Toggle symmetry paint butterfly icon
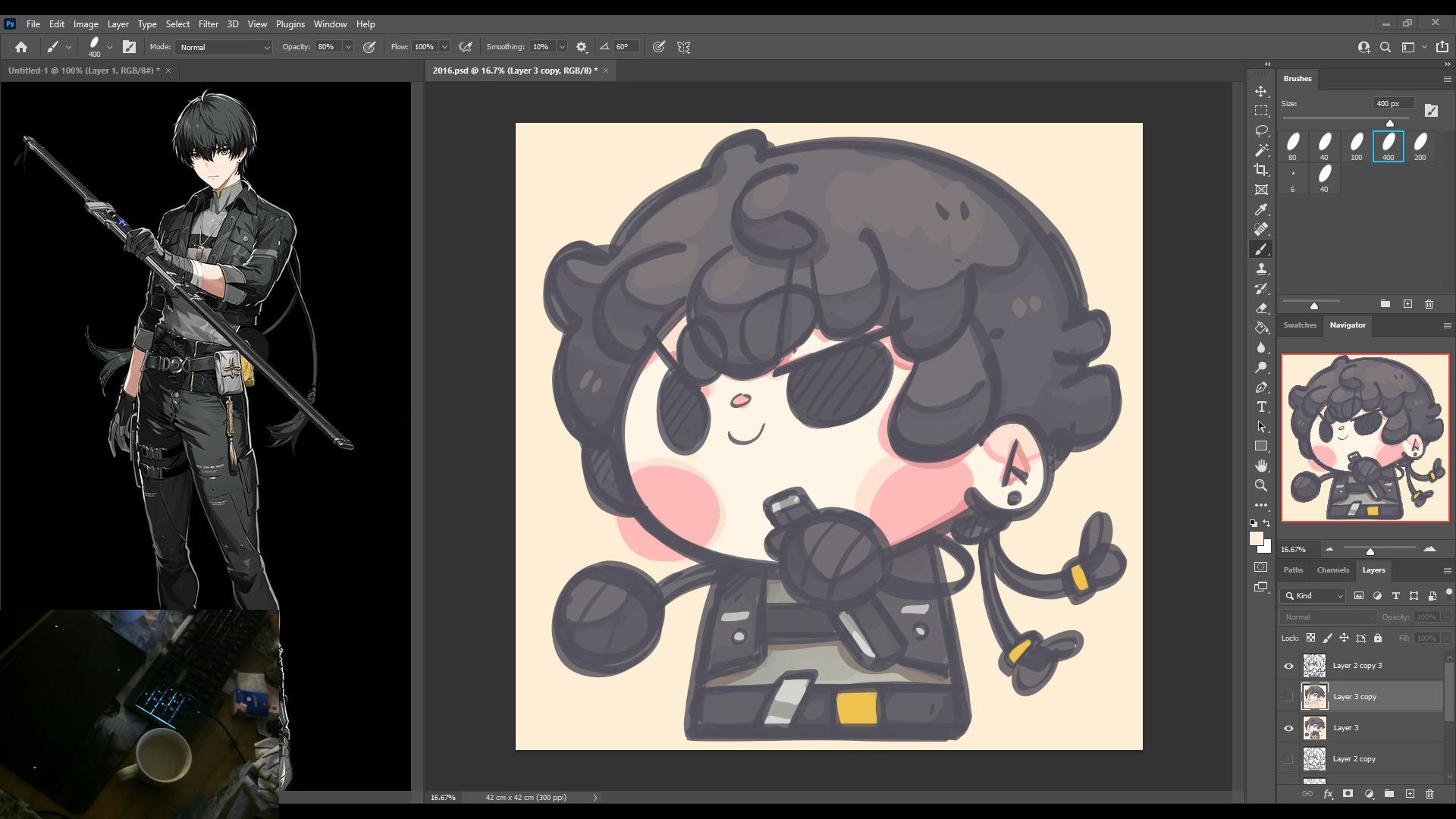1456x819 pixels. point(683,47)
